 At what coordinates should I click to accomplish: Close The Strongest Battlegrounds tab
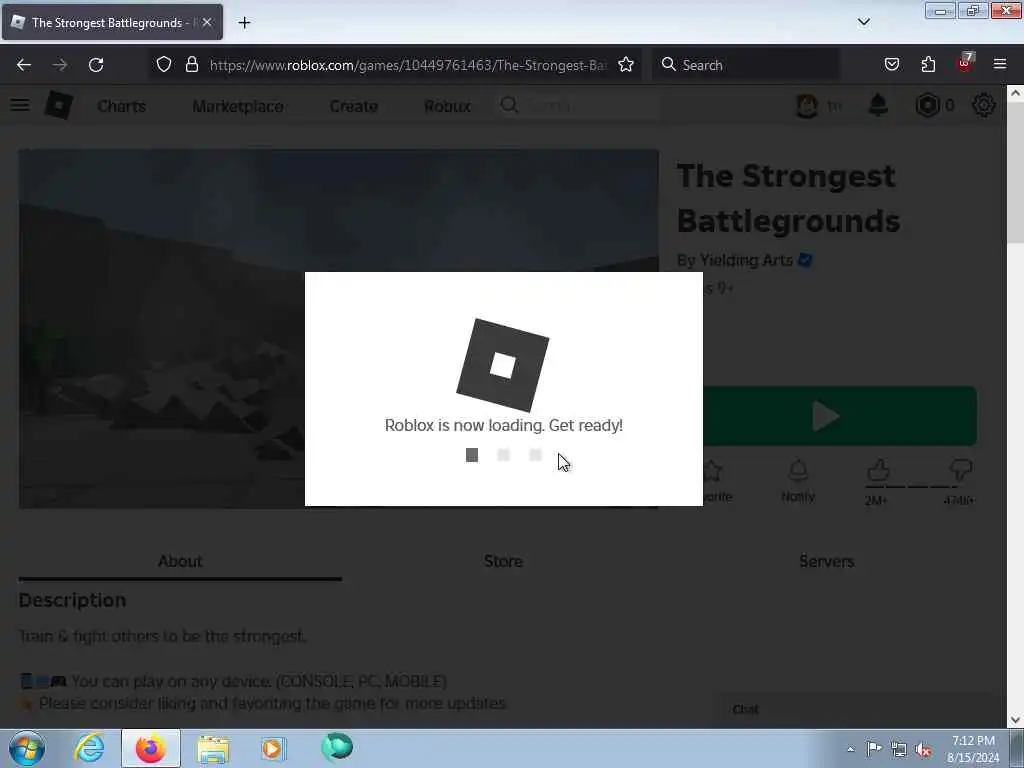[x=207, y=23]
